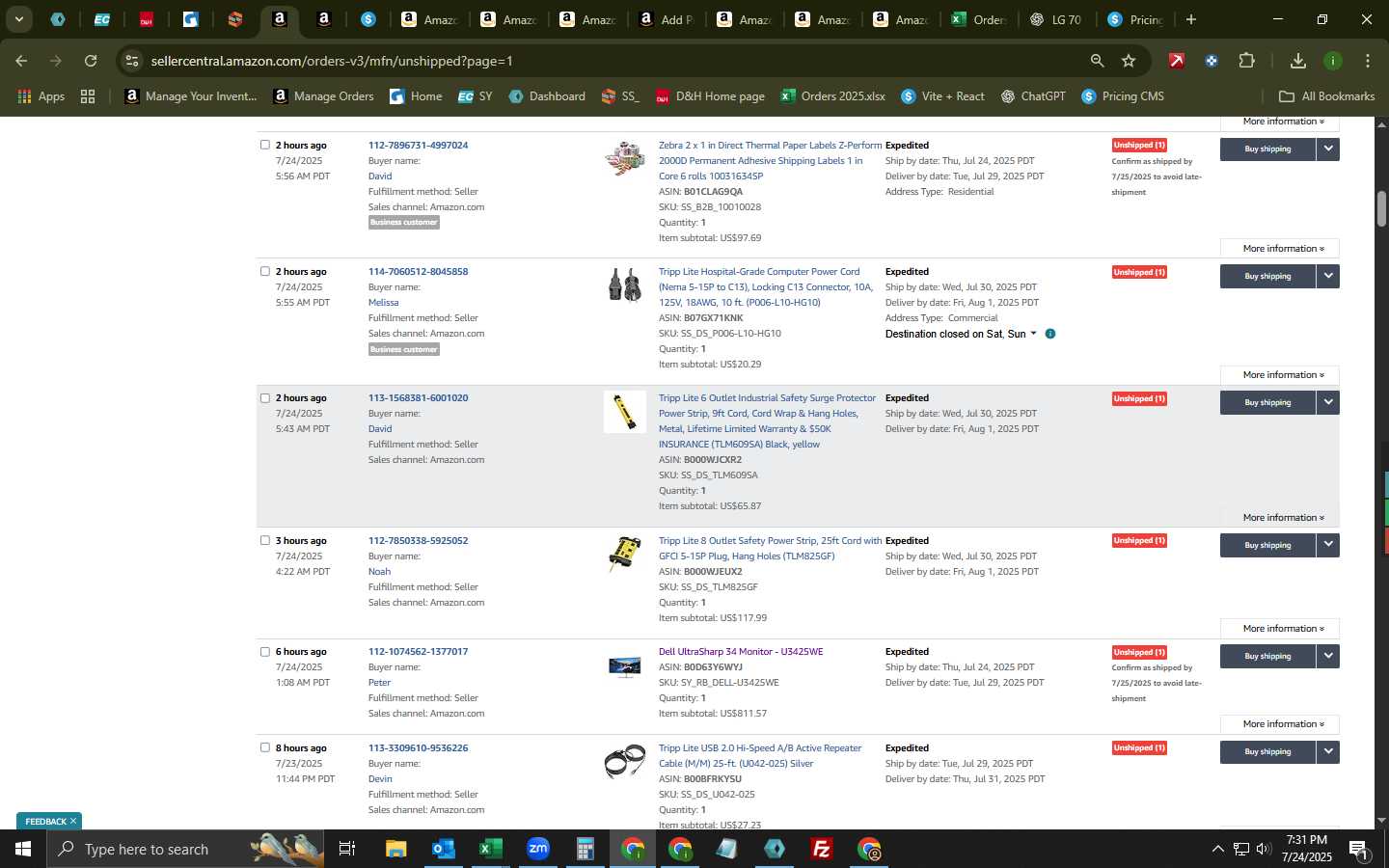Open Manage Orders bookmark
This screenshot has height=868, width=1389.
323,96
